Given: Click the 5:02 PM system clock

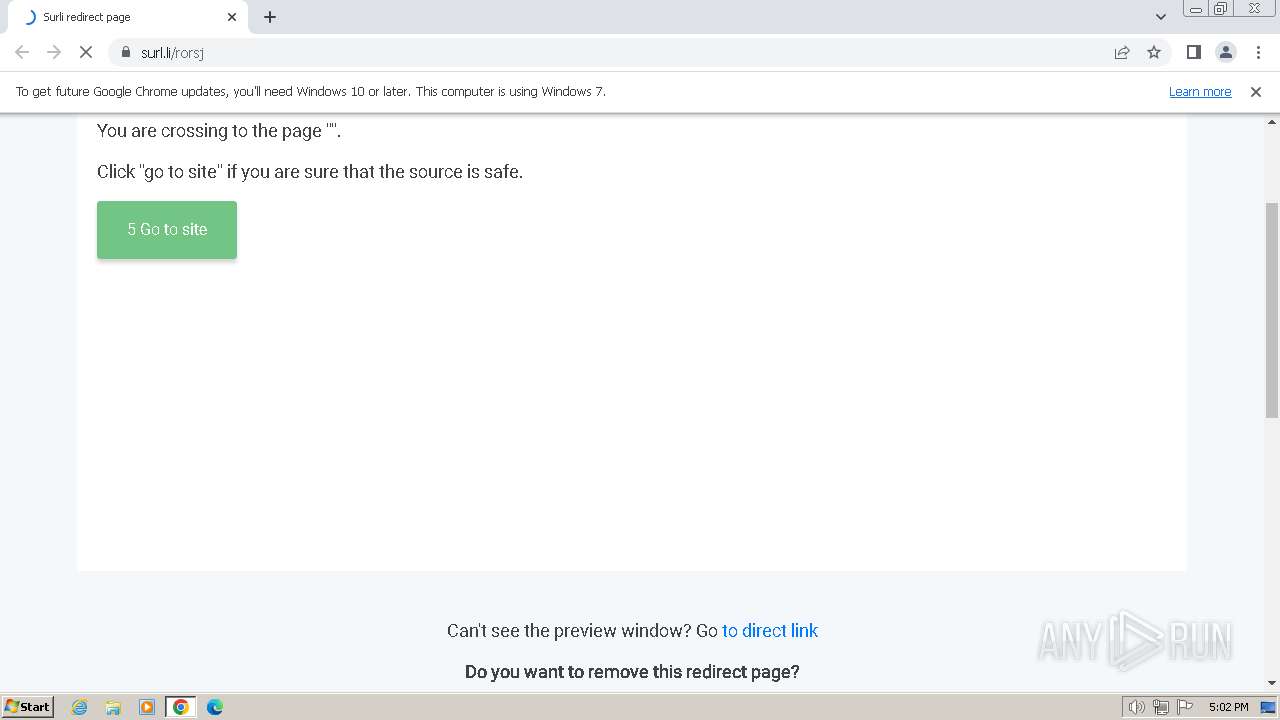Looking at the screenshot, I should click(x=1228, y=707).
